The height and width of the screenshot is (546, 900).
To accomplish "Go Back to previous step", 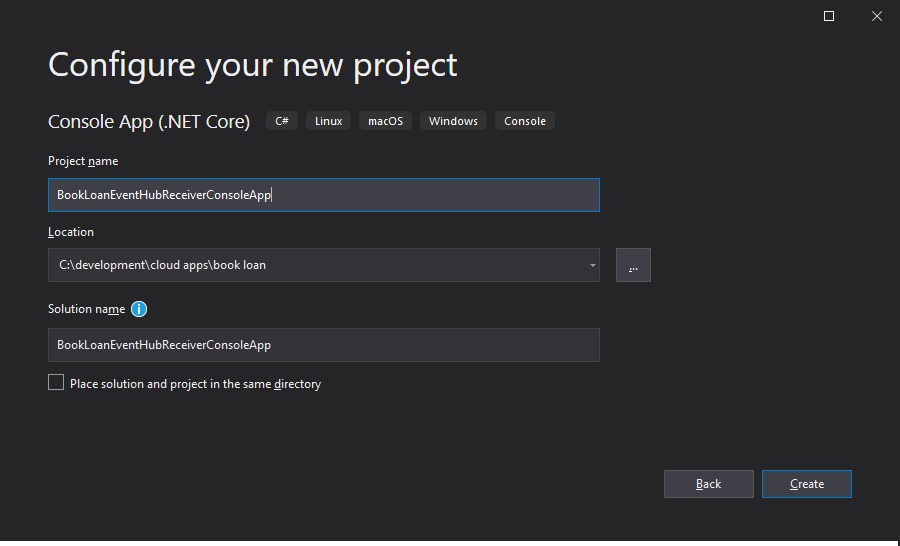I will [708, 484].
